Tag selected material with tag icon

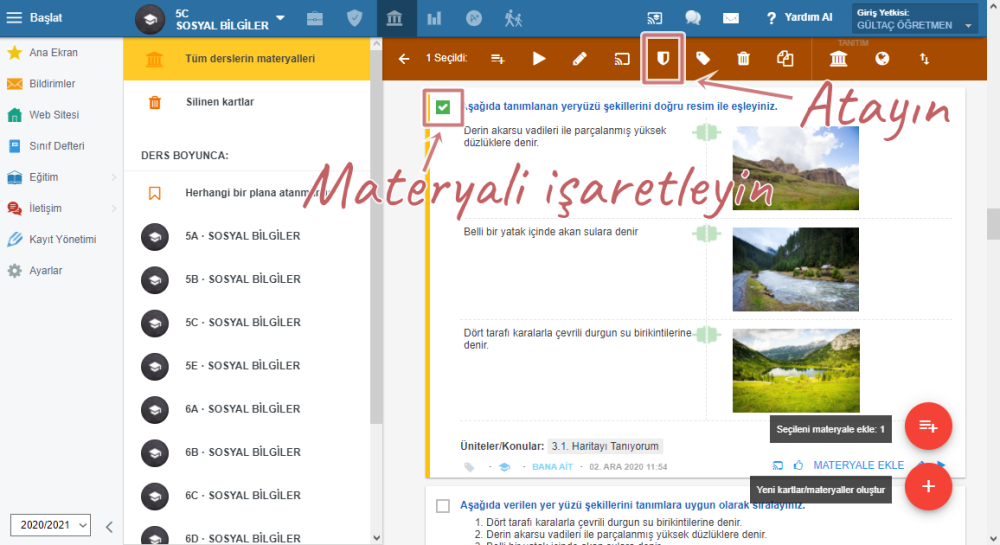[x=703, y=59]
